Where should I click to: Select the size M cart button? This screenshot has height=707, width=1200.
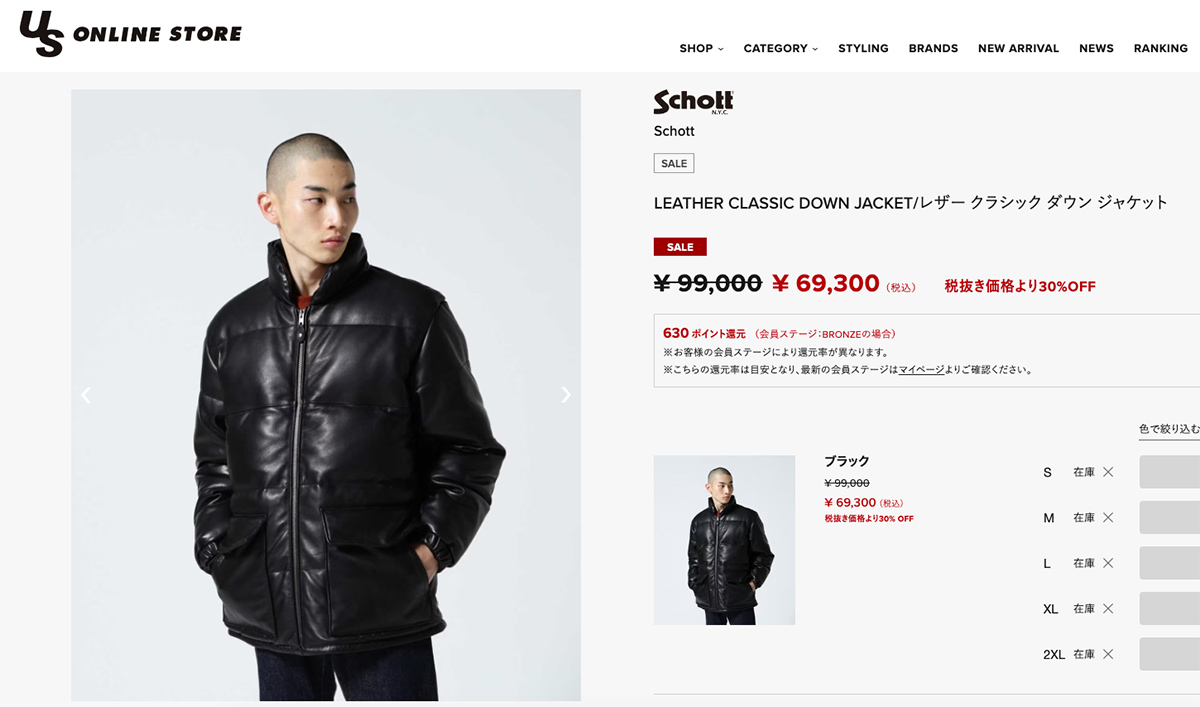[1169, 517]
